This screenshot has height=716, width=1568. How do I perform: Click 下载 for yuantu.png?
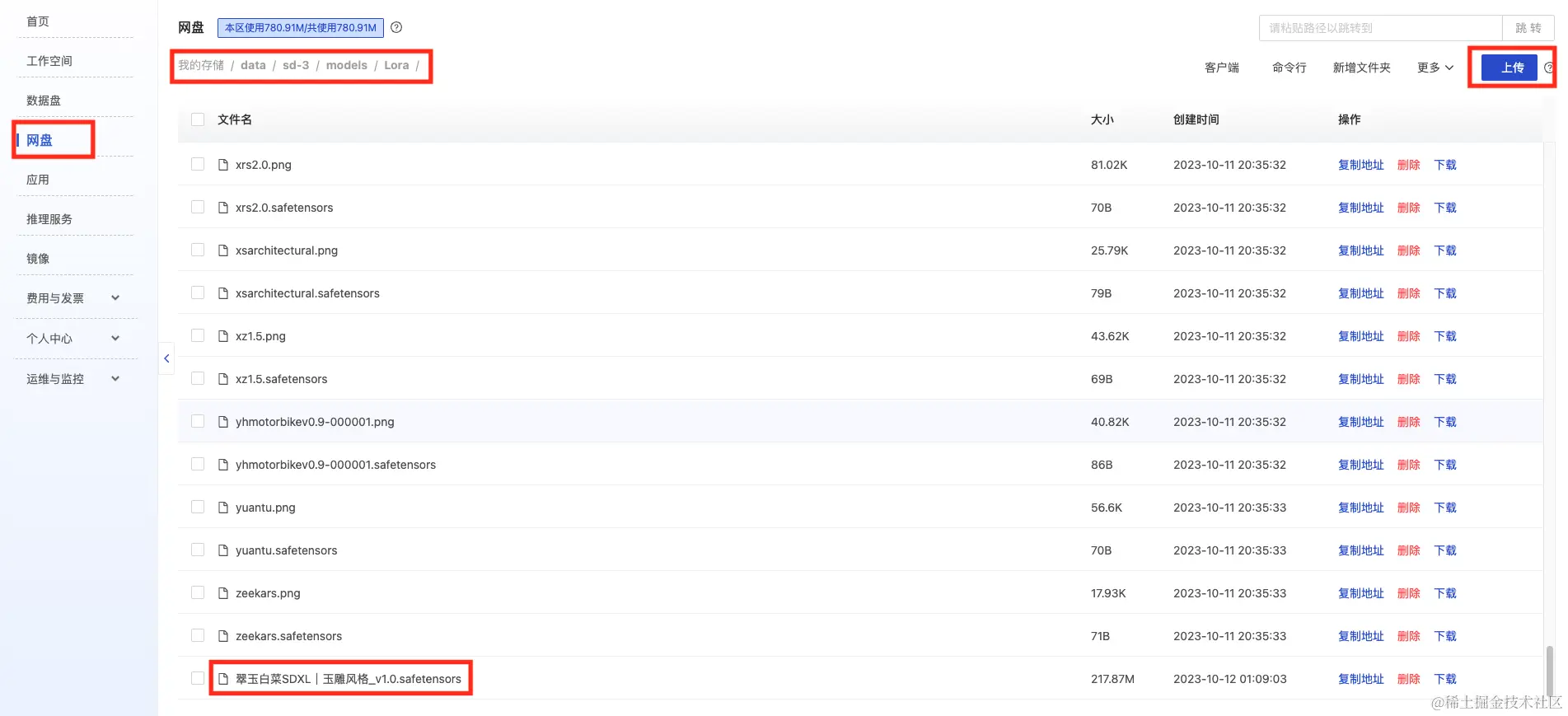pyautogui.click(x=1445, y=508)
